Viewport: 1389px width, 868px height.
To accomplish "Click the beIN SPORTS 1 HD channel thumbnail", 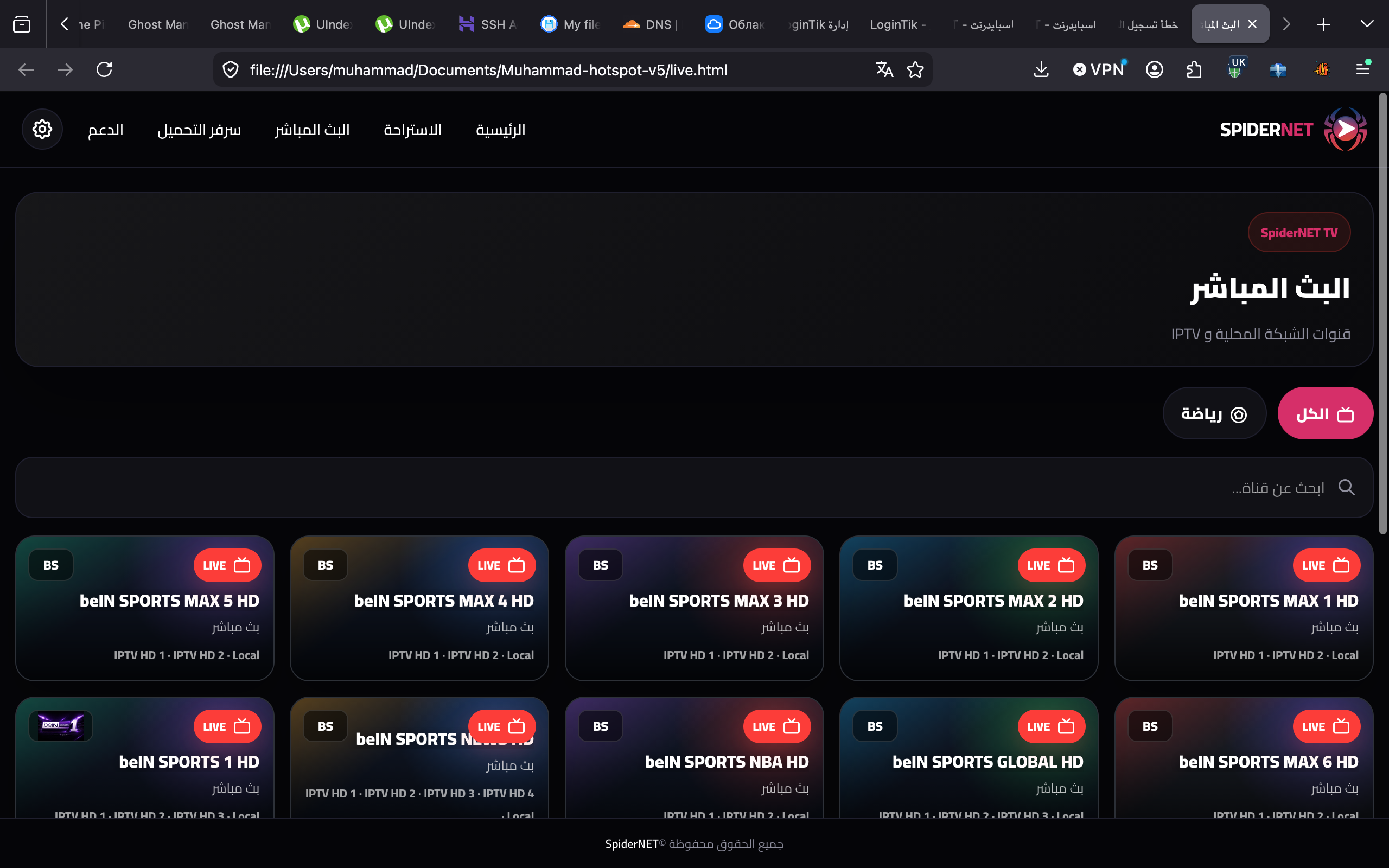I will point(61,726).
